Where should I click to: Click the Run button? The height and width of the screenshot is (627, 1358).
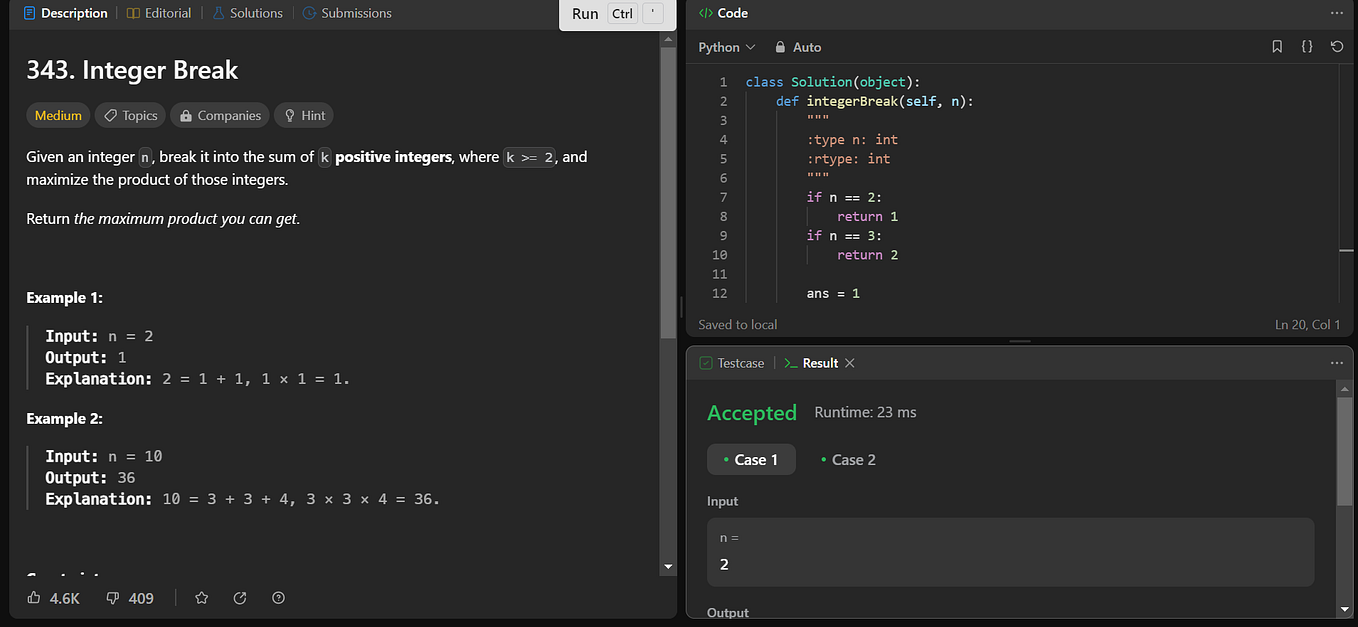(x=585, y=13)
